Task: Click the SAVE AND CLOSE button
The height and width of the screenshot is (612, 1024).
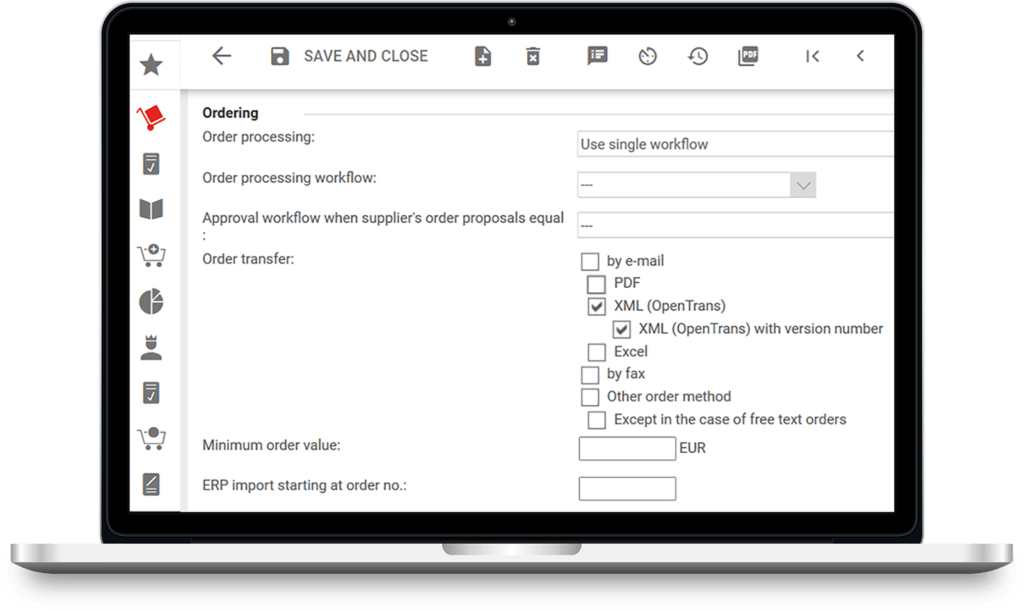Action: point(349,57)
